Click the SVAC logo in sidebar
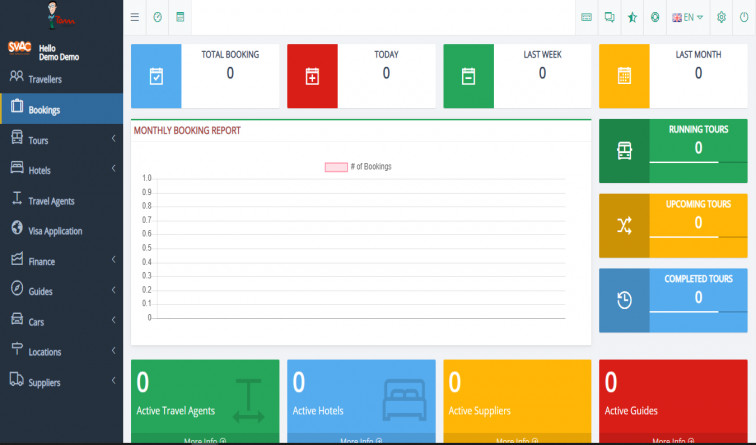 pos(19,47)
